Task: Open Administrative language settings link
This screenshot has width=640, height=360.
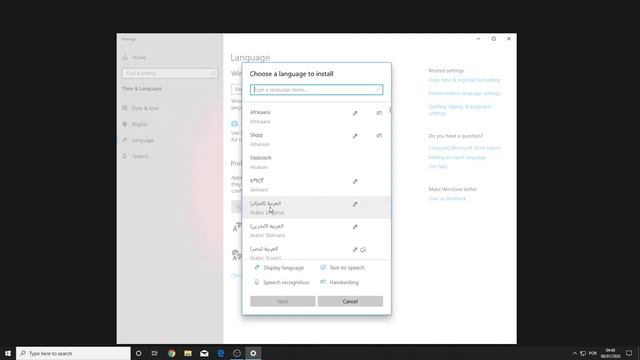Action: (x=464, y=93)
